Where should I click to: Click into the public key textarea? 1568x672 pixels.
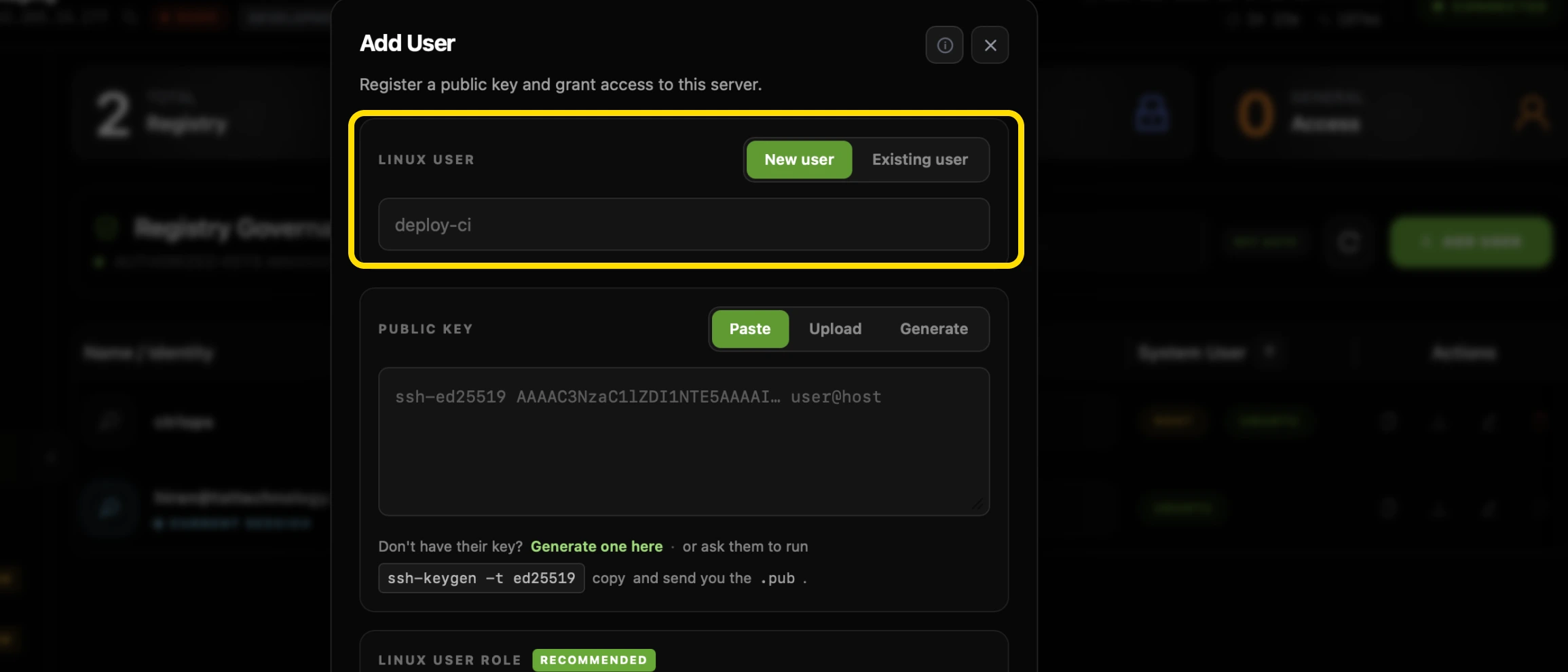[684, 442]
